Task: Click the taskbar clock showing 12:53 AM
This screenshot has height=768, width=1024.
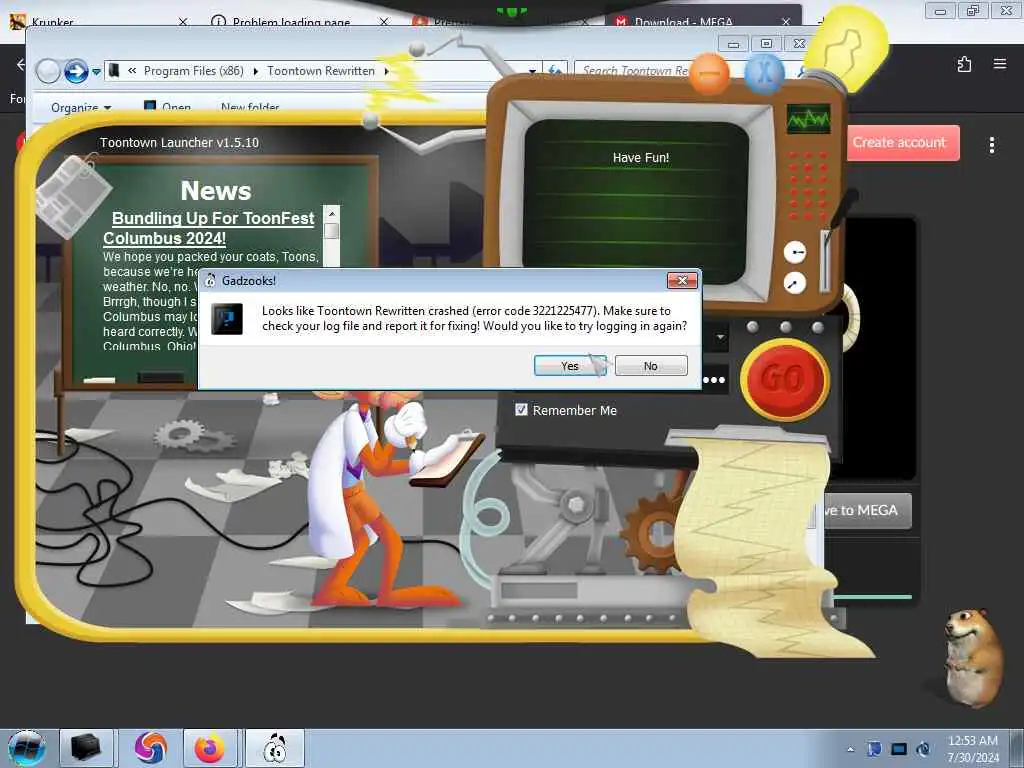Action: click(x=973, y=749)
